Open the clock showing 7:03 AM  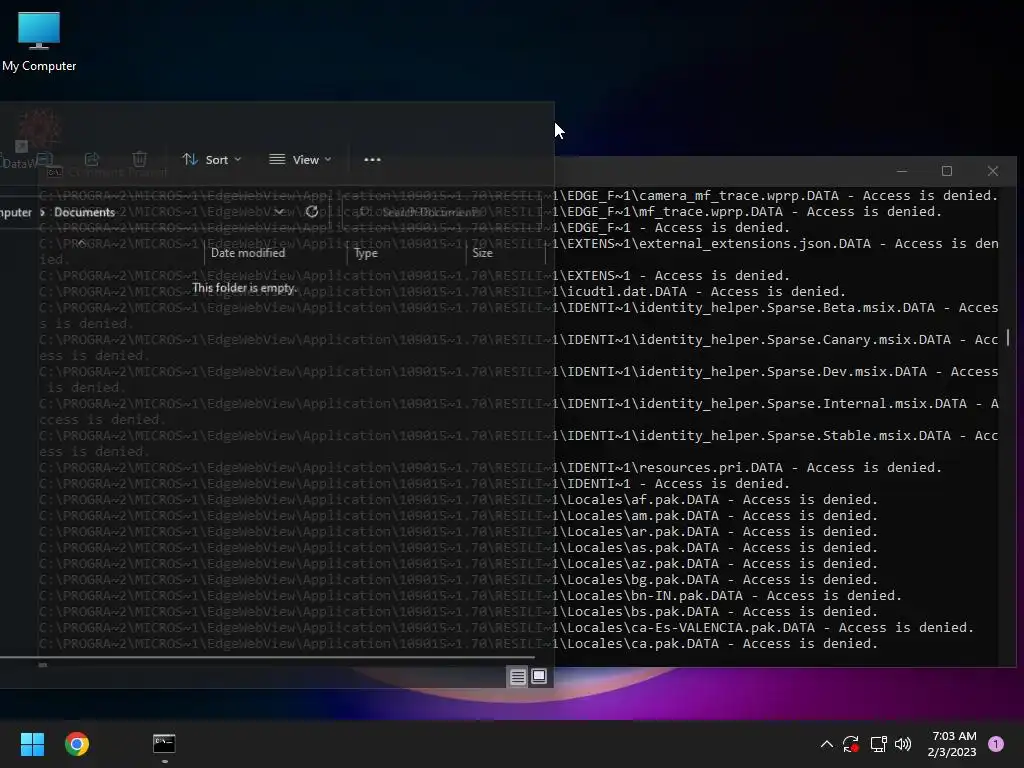point(952,744)
